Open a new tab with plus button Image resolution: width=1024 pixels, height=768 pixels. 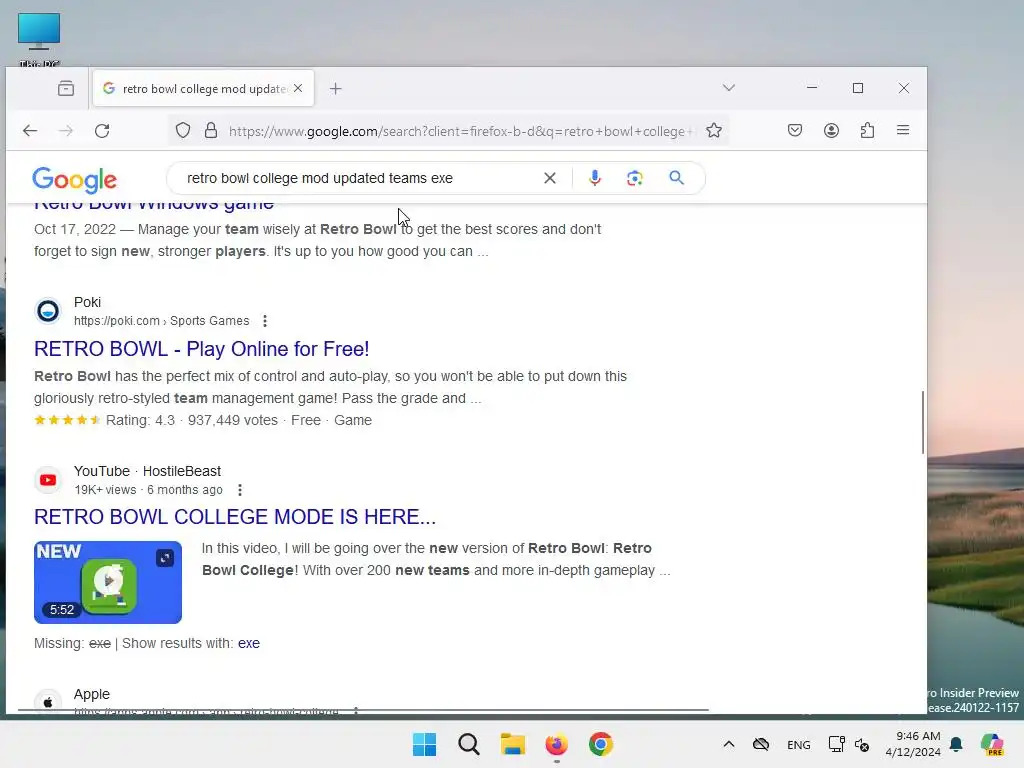pyautogui.click(x=336, y=88)
